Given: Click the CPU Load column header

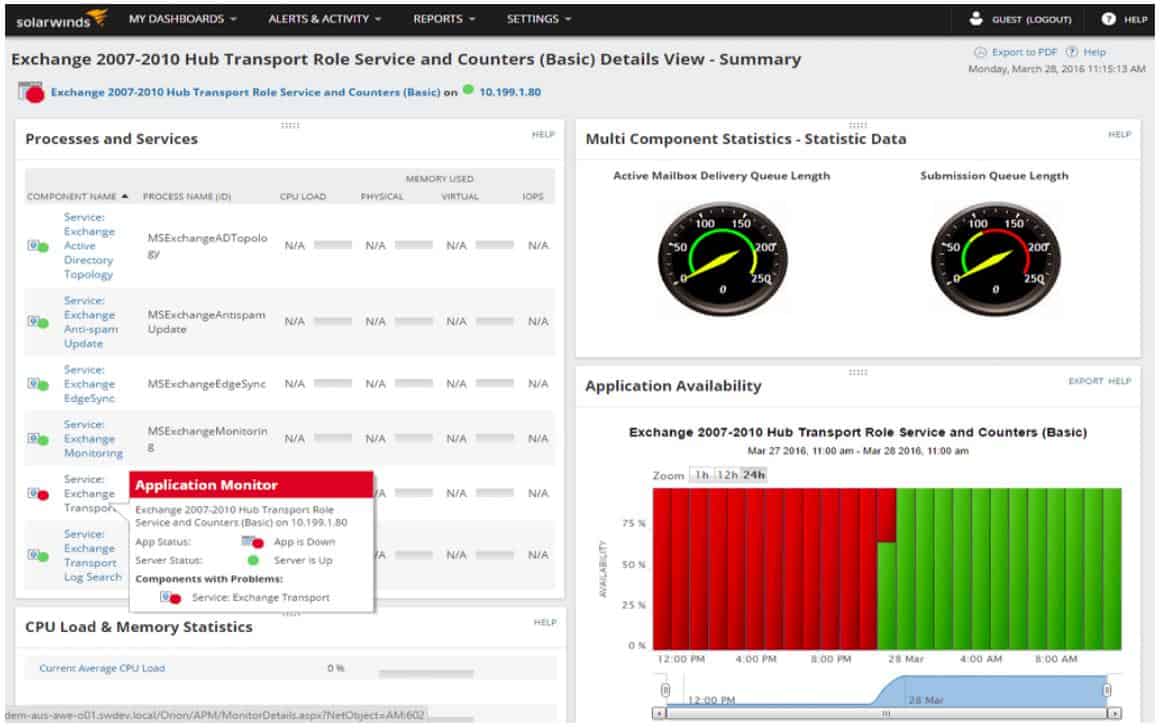Looking at the screenshot, I should tap(303, 197).
